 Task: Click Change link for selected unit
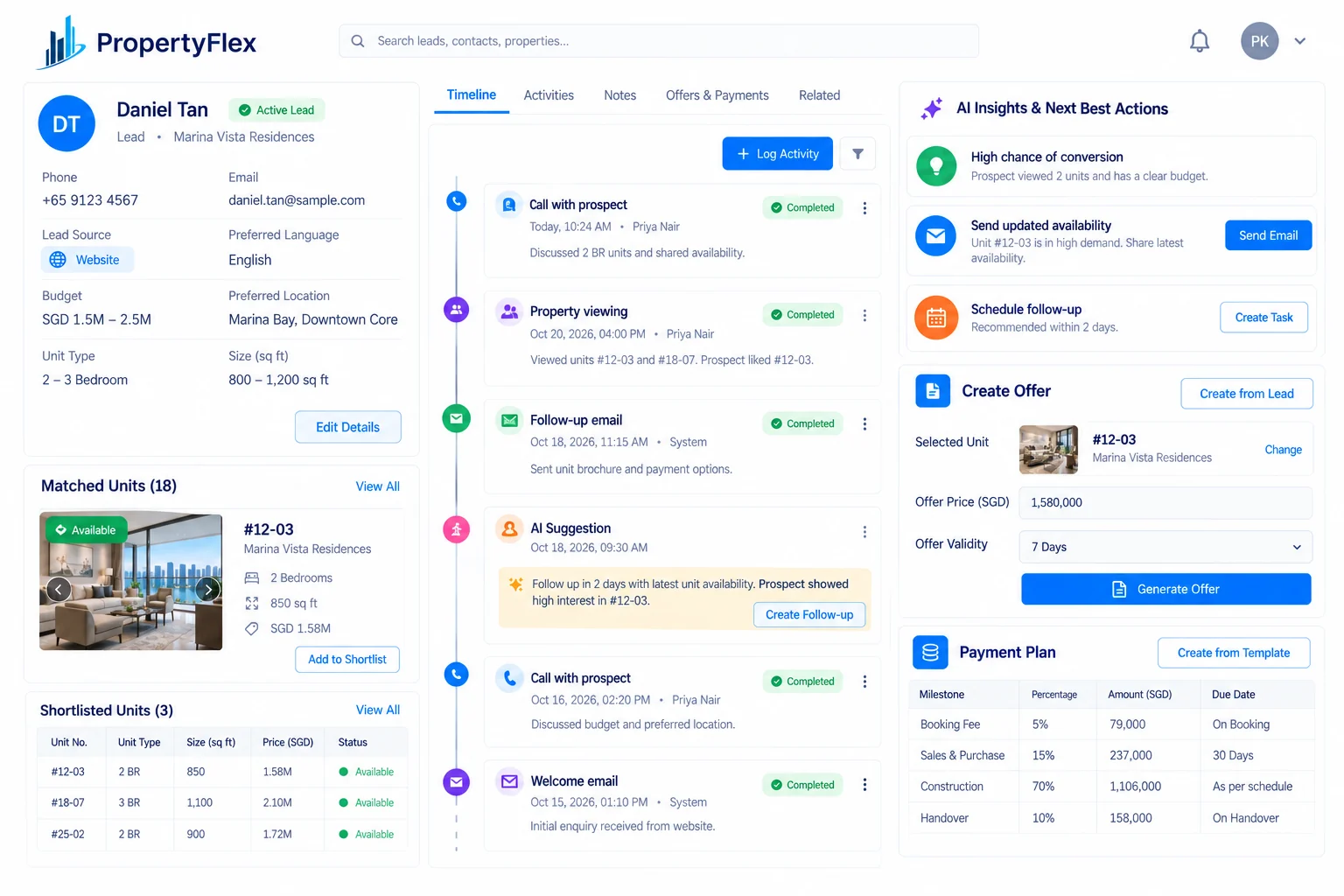tap(1283, 450)
